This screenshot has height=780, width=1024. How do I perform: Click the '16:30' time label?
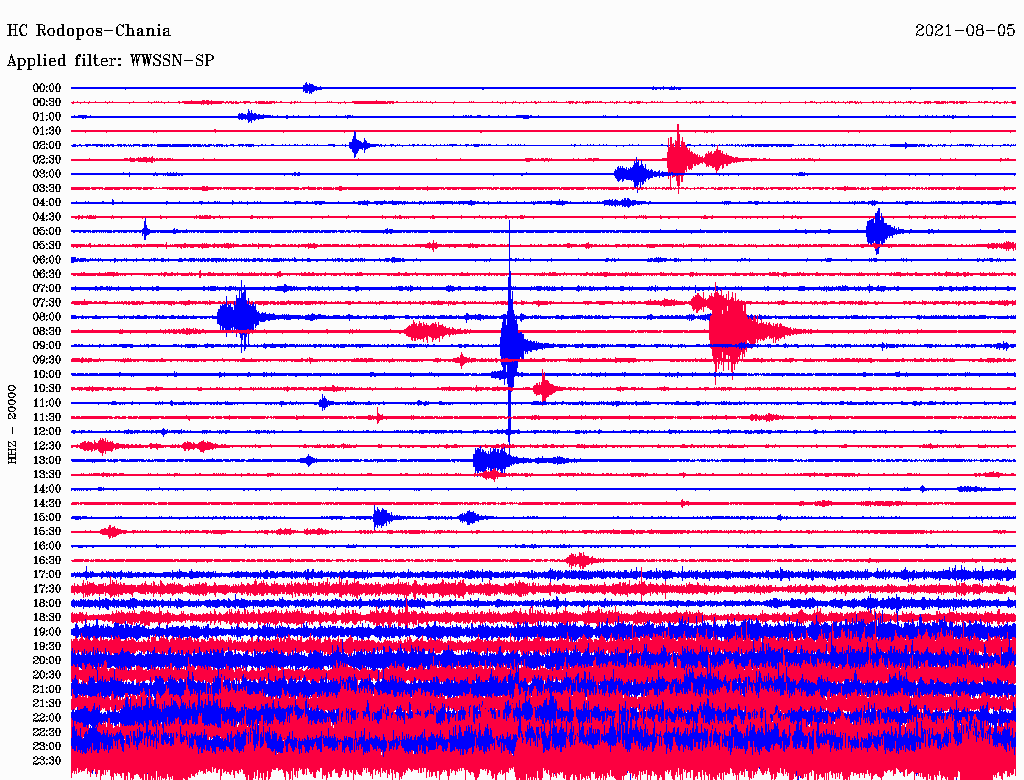point(47,561)
